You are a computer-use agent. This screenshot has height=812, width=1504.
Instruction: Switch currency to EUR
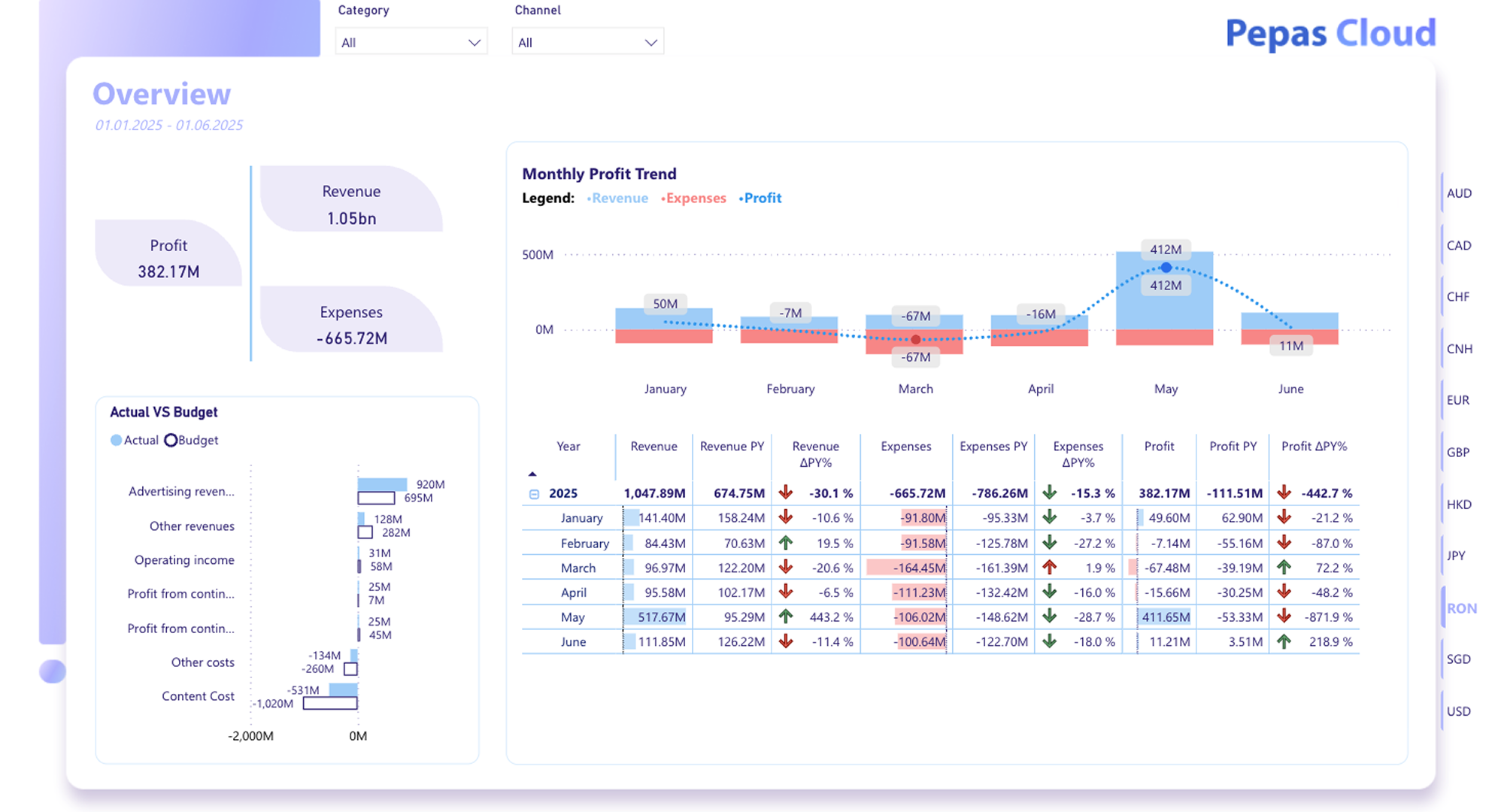pos(1458,400)
